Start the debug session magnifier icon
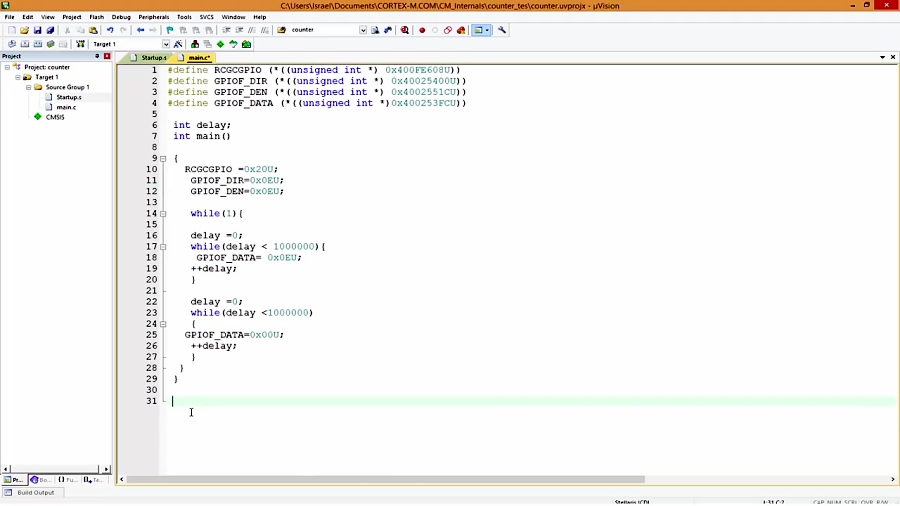 coord(405,30)
